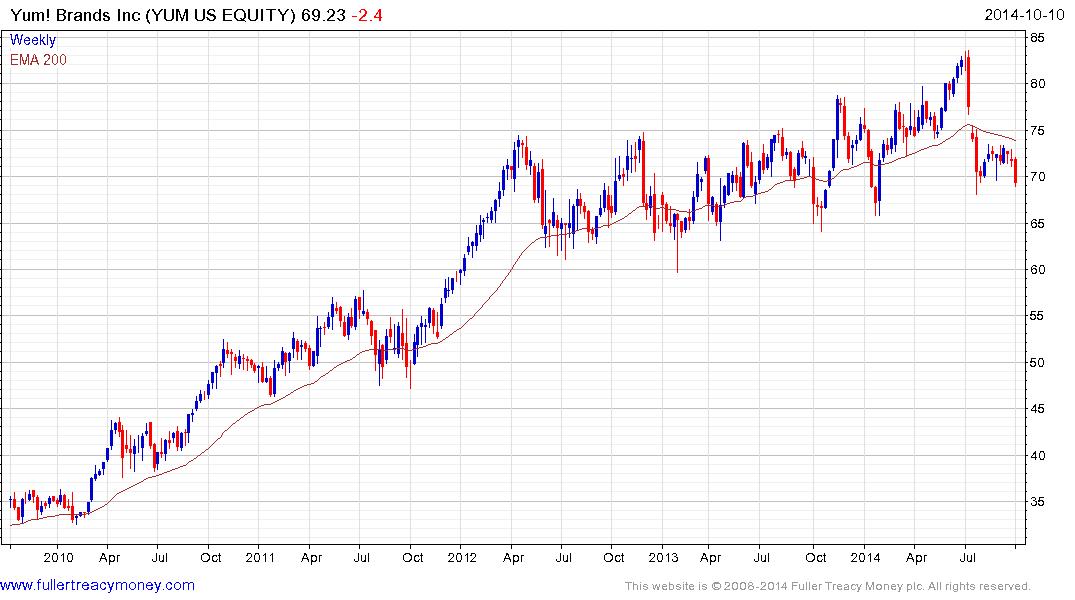Click the 50 price level label
The height and width of the screenshot is (600, 1075).
[x=1038, y=363]
